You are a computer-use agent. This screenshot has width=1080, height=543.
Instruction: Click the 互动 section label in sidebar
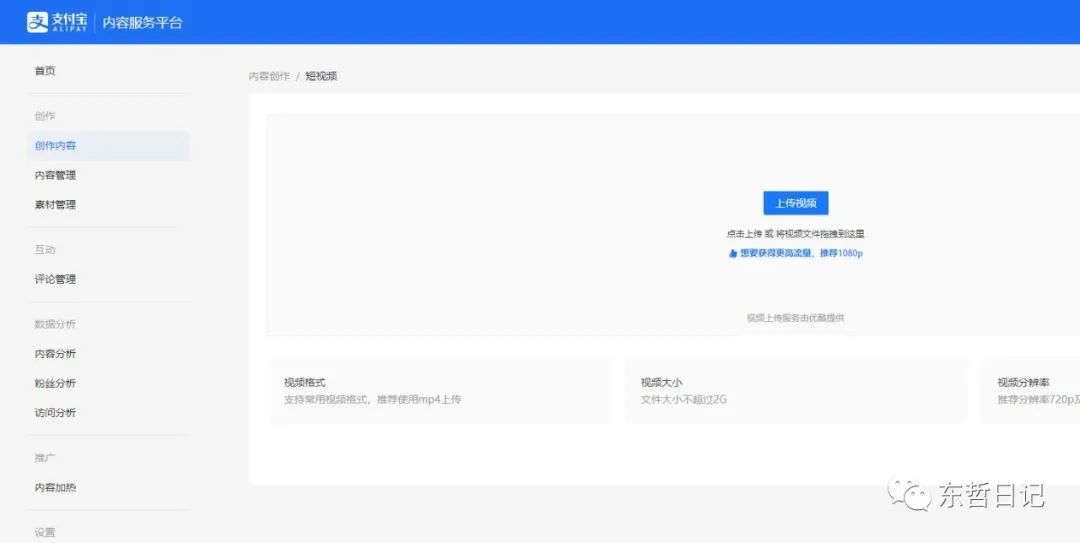(x=45, y=249)
